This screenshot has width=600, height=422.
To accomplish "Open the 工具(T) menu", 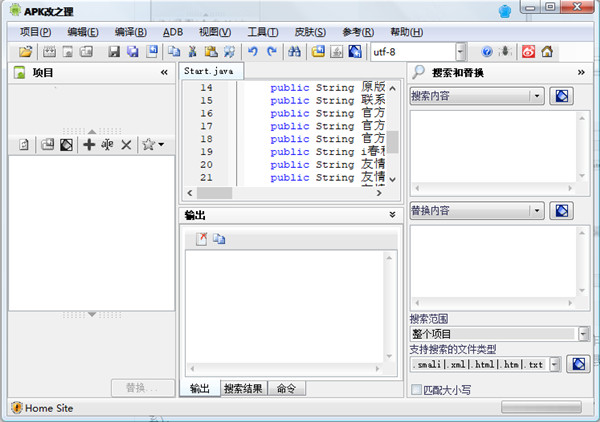I will 263,32.
